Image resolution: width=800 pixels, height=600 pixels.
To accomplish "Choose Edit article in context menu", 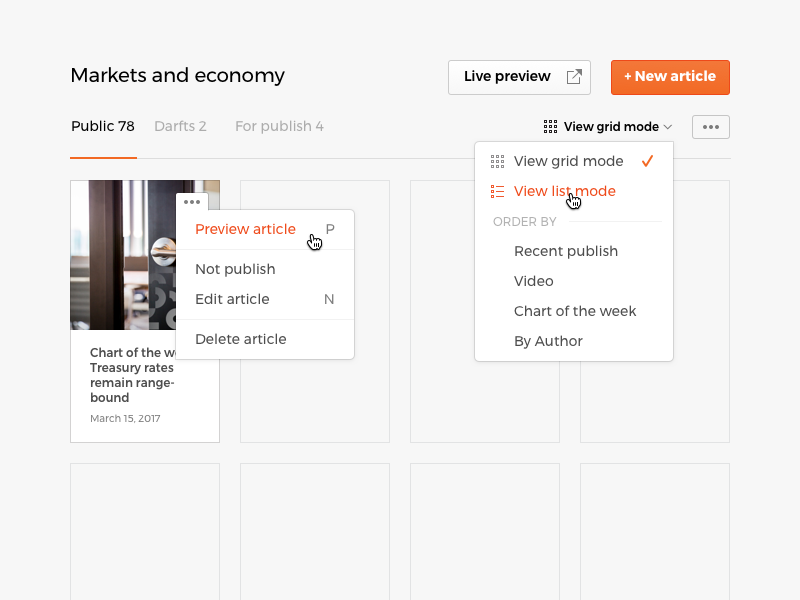I will pos(232,299).
